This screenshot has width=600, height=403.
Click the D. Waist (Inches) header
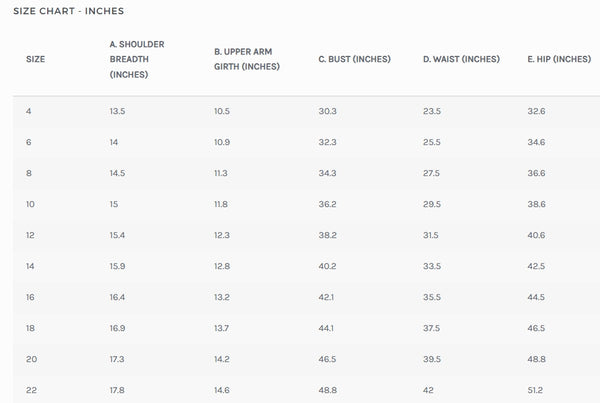461,59
